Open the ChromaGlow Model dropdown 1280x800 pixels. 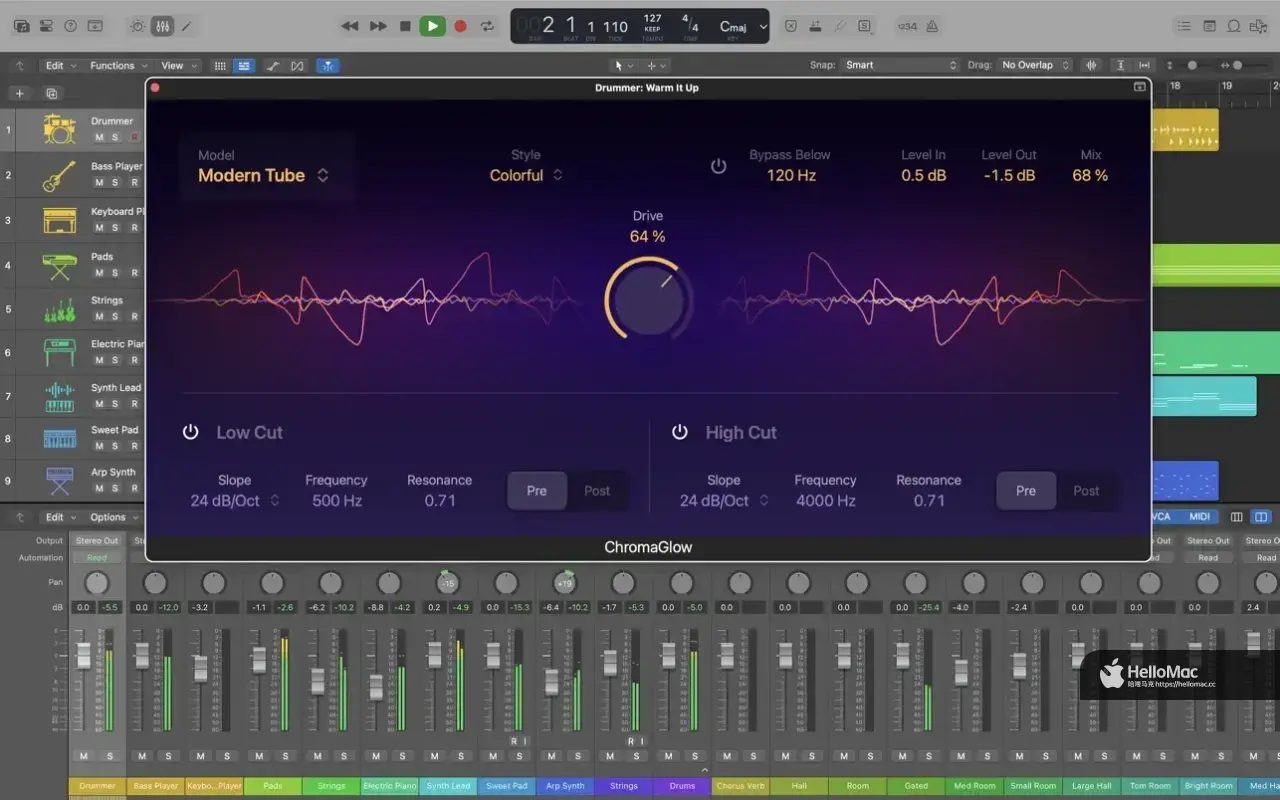pyautogui.click(x=264, y=175)
